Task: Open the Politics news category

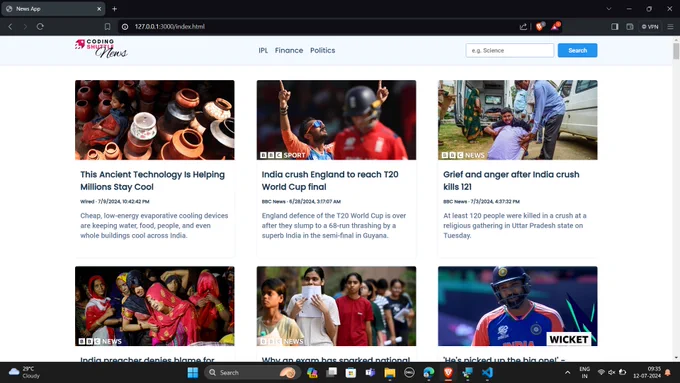Action: coord(322,50)
